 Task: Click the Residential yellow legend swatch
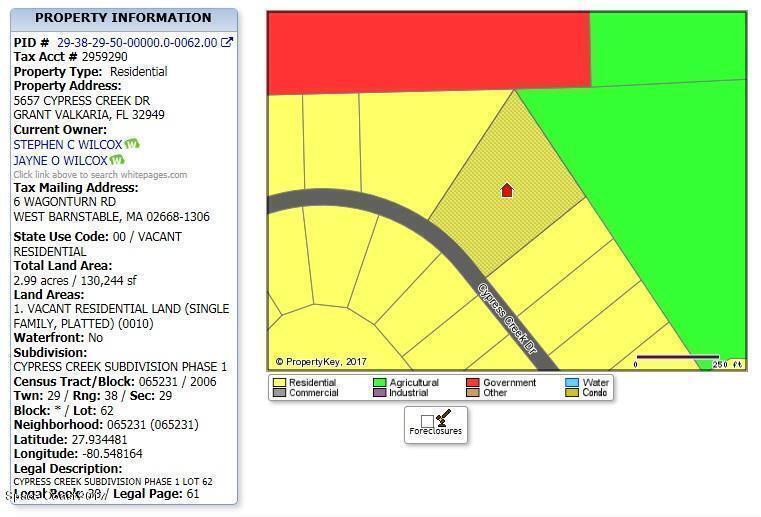tap(278, 382)
